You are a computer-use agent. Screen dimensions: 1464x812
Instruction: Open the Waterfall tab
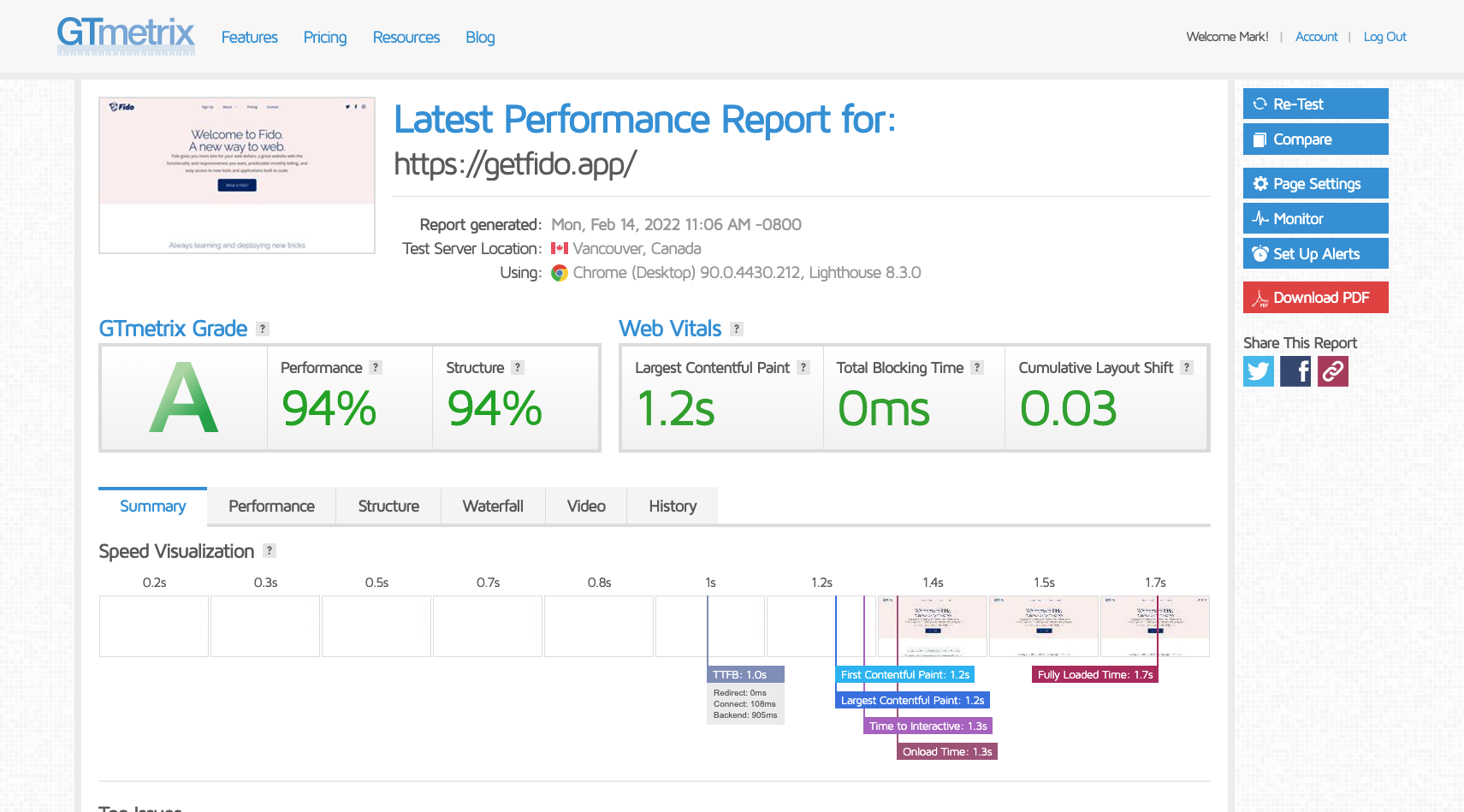click(493, 506)
